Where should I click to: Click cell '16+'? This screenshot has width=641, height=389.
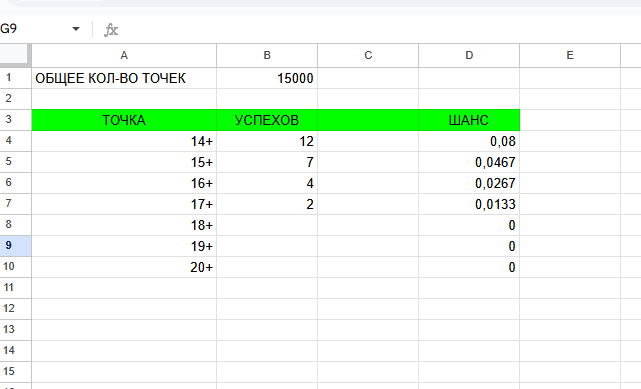pyautogui.click(x=124, y=183)
